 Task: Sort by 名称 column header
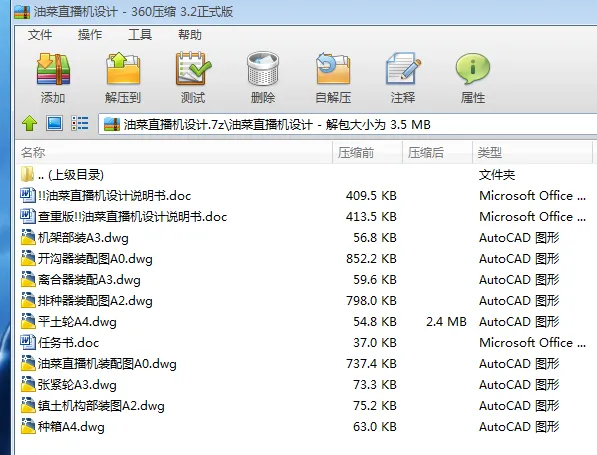click(x=174, y=153)
